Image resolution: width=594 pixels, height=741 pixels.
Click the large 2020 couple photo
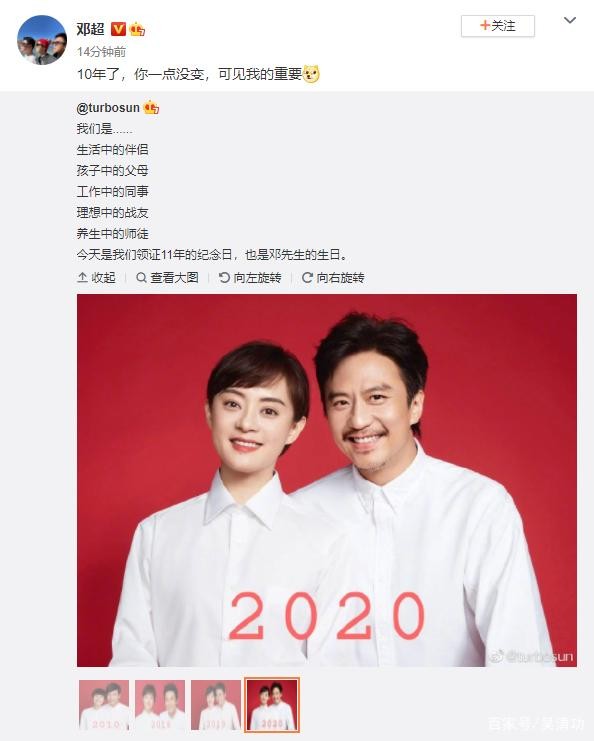[x=327, y=480]
